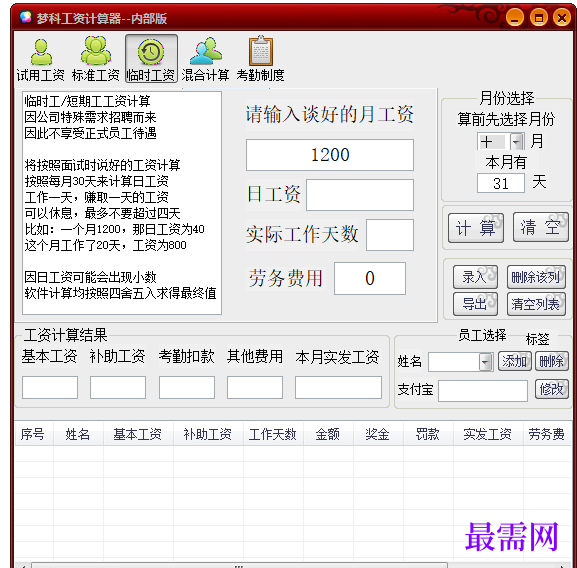
Task: Click the 奖金 column header
Action: [378, 434]
